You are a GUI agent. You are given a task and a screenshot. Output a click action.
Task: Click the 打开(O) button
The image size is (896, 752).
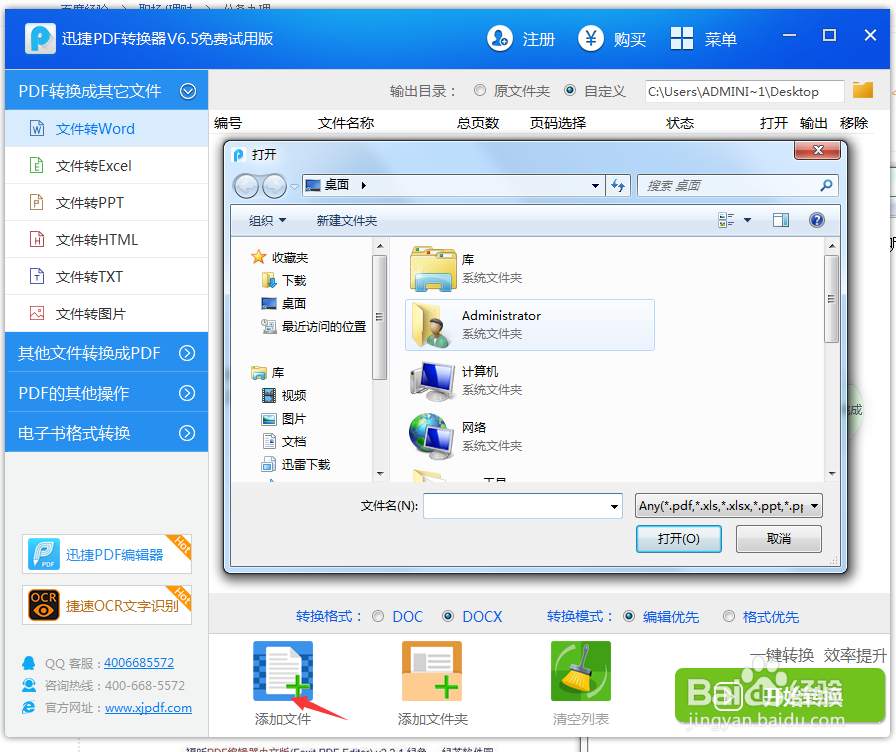pyautogui.click(x=678, y=539)
